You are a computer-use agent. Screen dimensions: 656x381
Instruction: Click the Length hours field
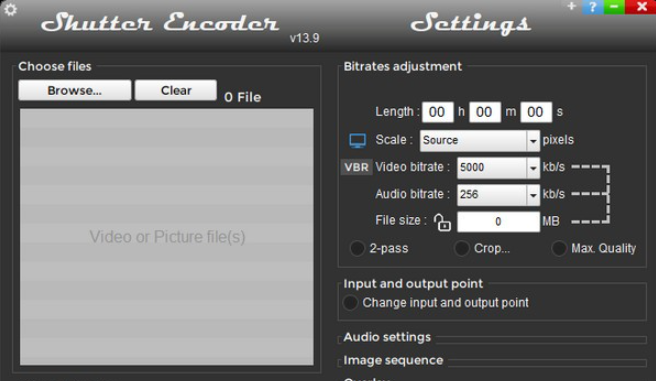point(437,112)
